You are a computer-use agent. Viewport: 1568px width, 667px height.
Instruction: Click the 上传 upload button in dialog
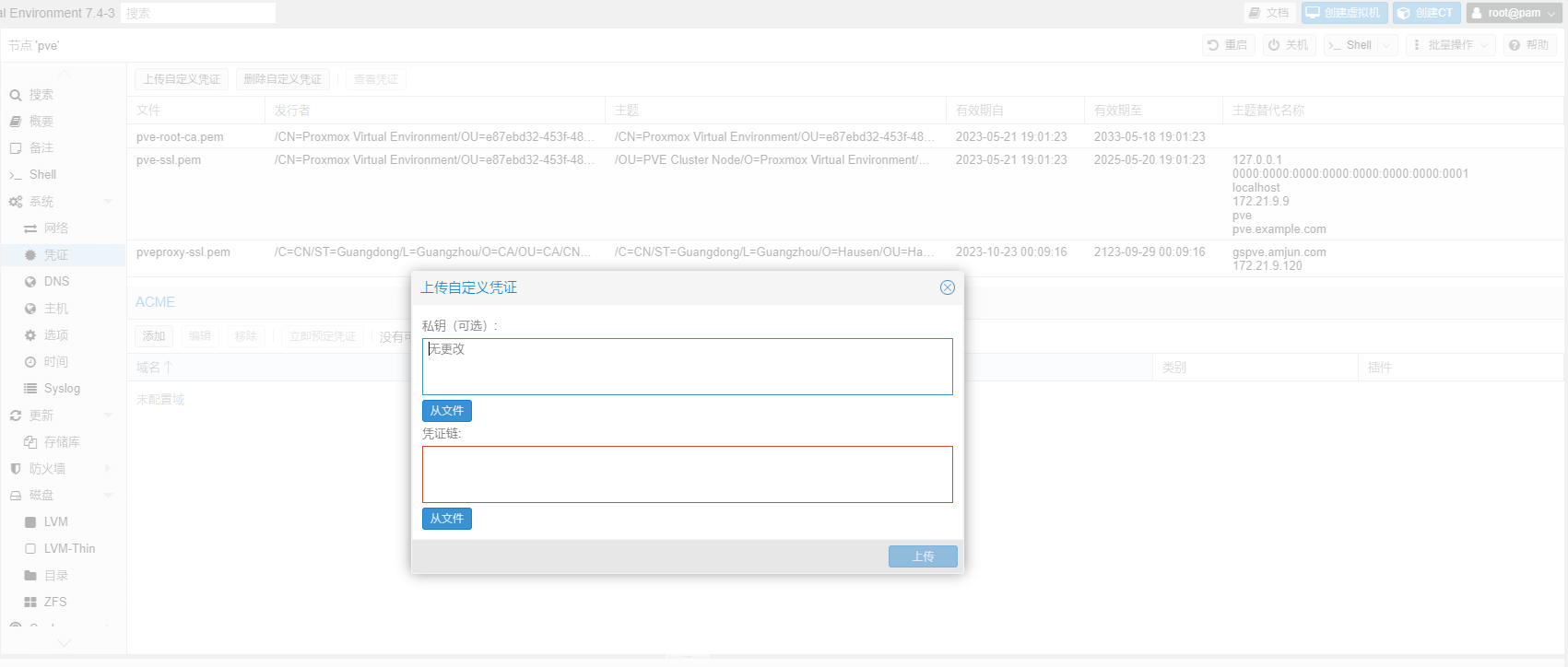click(923, 556)
